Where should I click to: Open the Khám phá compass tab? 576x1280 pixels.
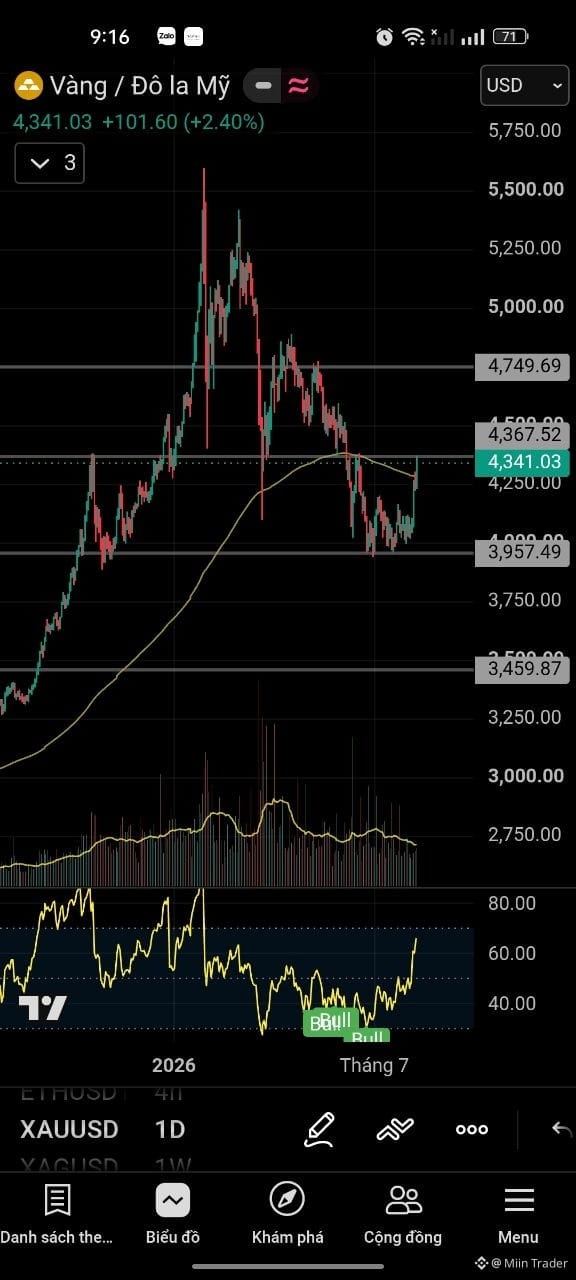click(287, 1214)
